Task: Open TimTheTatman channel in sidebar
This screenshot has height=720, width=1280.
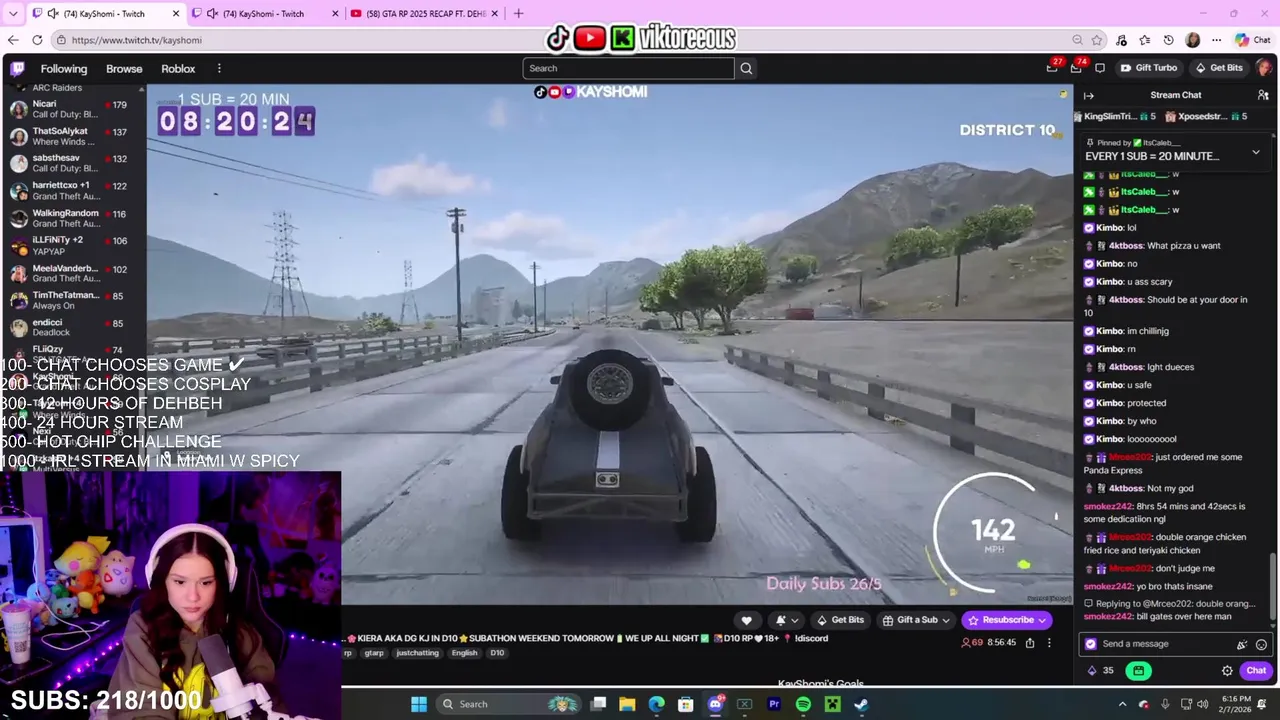Action: tap(73, 300)
